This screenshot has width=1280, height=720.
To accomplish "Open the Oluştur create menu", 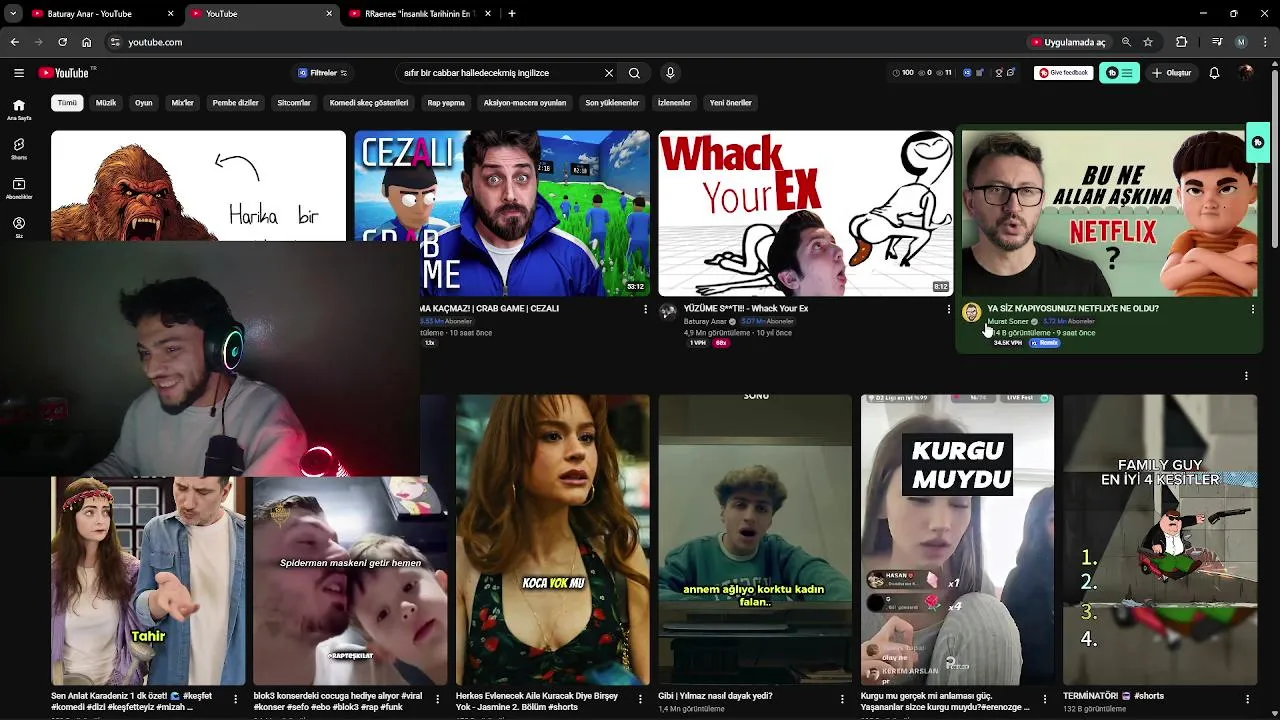I will 1171,73.
